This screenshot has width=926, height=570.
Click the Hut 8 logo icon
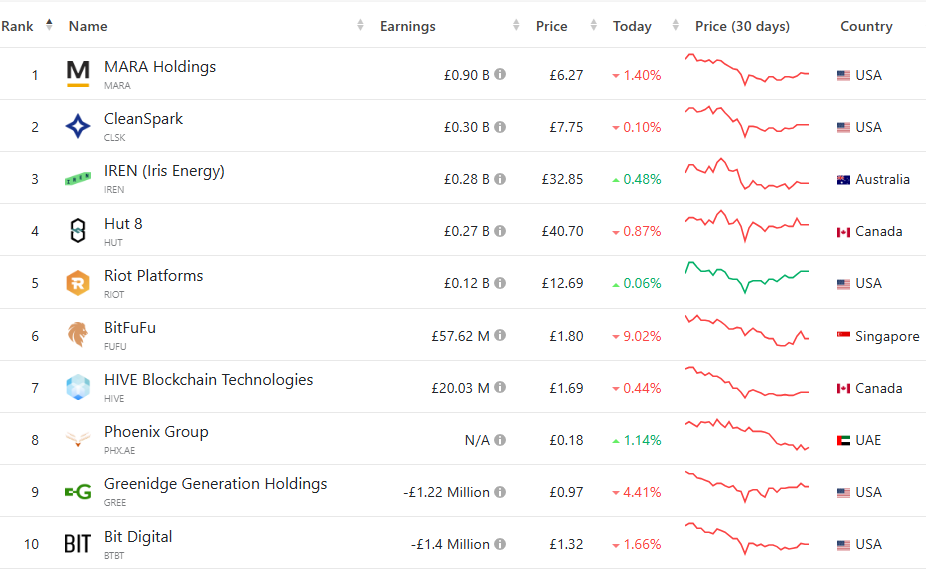(78, 231)
